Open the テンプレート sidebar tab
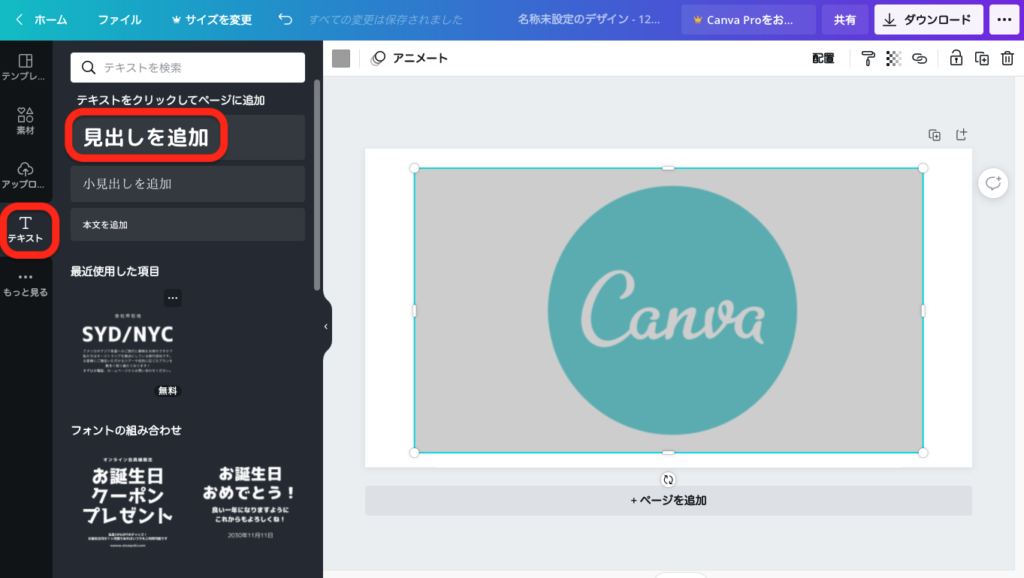Image resolution: width=1024 pixels, height=578 pixels. tap(25, 67)
